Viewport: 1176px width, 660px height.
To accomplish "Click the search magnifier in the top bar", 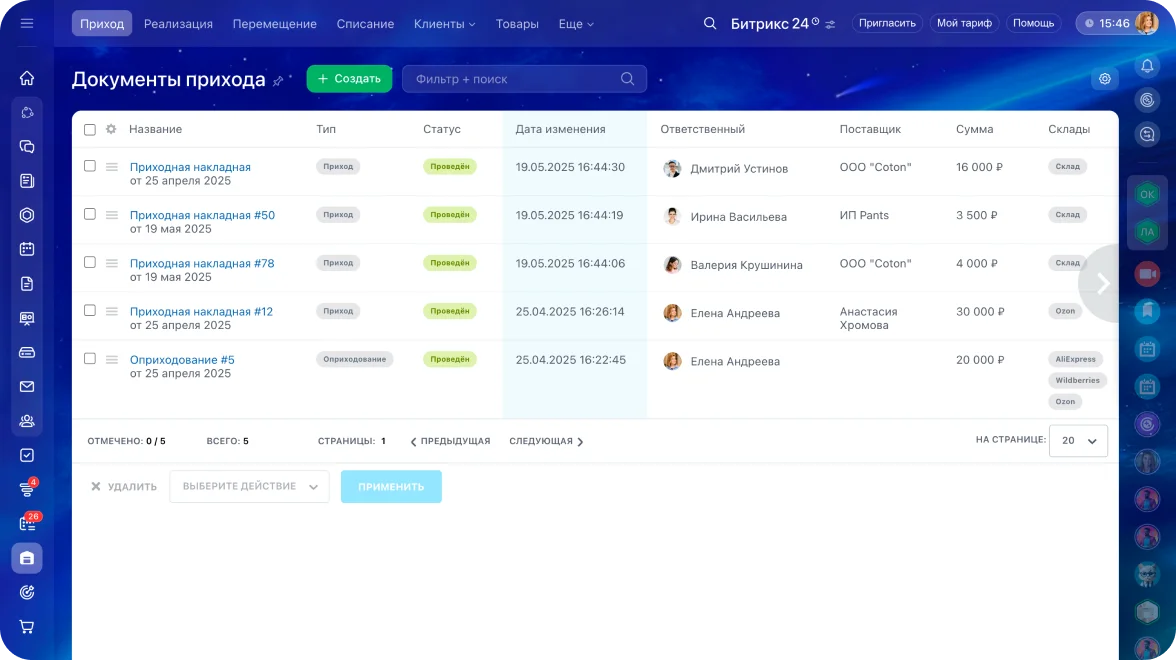I will [710, 23].
